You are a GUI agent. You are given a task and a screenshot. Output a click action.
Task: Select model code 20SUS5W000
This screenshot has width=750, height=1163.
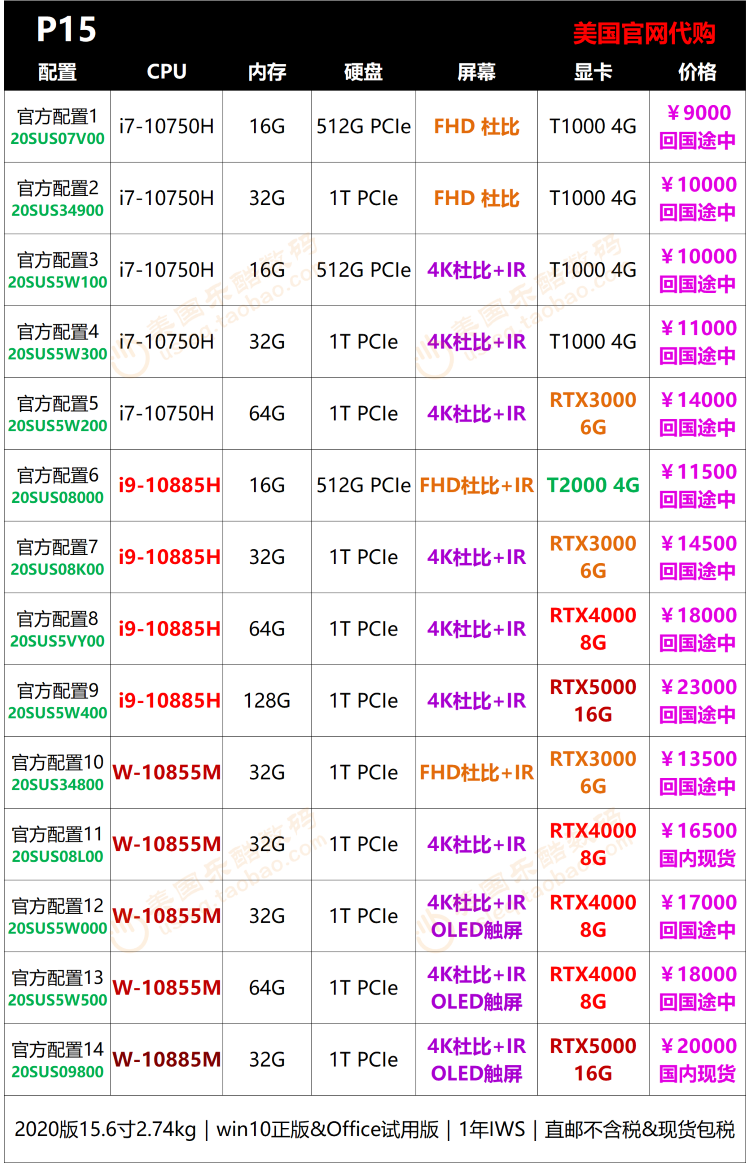tap(57, 929)
